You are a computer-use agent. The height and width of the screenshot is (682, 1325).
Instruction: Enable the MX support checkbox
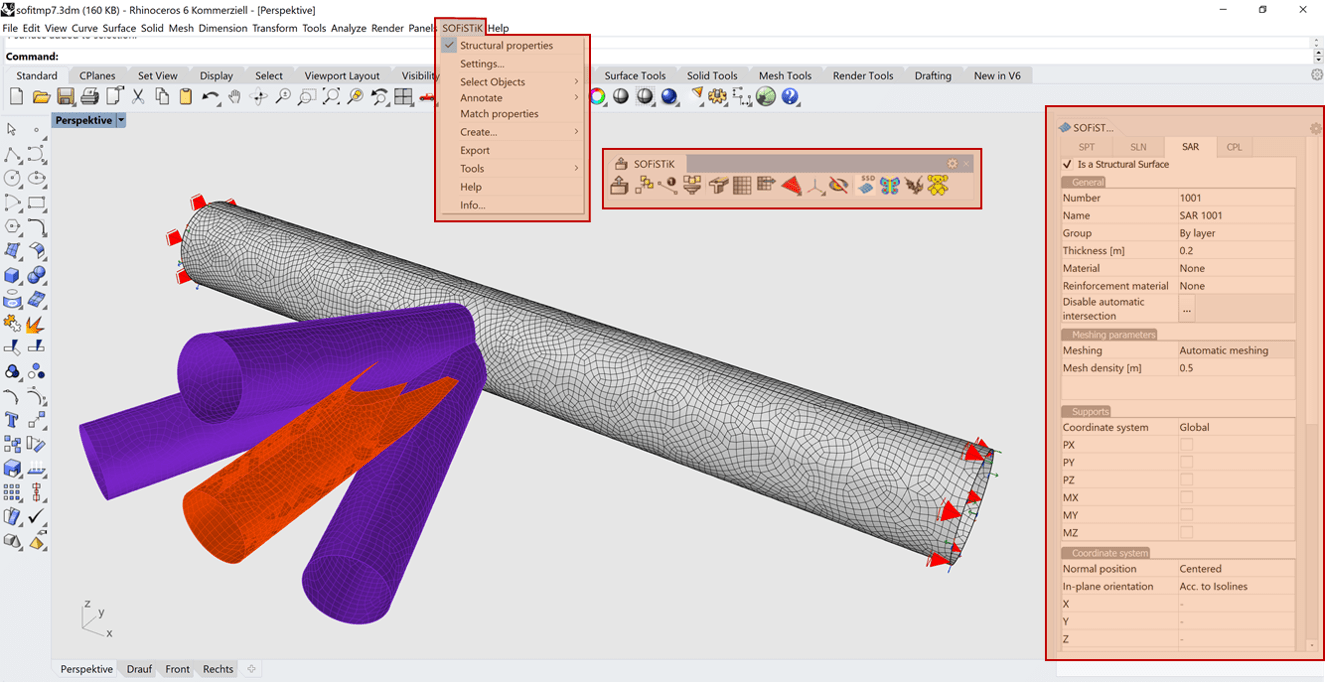tap(1186, 497)
